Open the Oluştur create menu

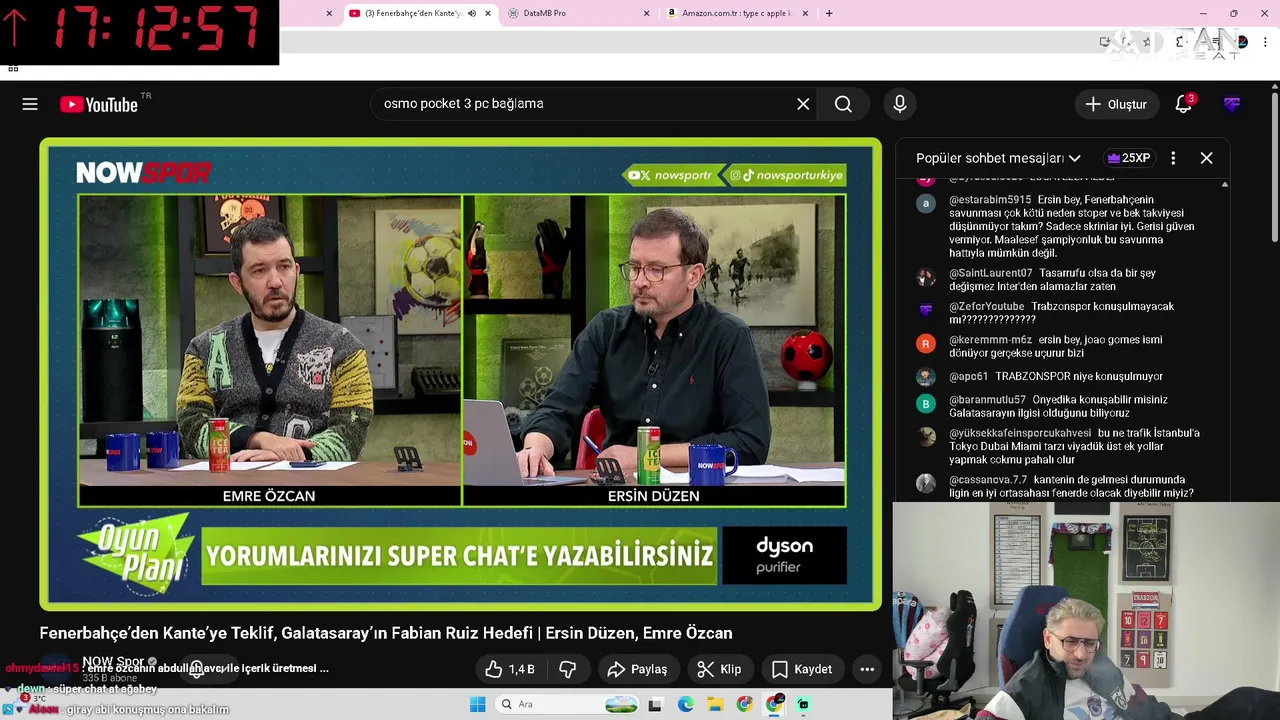point(1116,104)
